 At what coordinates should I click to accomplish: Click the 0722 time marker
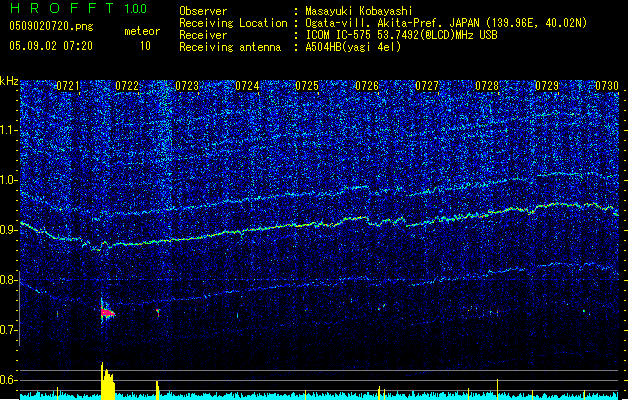pyautogui.click(x=128, y=87)
